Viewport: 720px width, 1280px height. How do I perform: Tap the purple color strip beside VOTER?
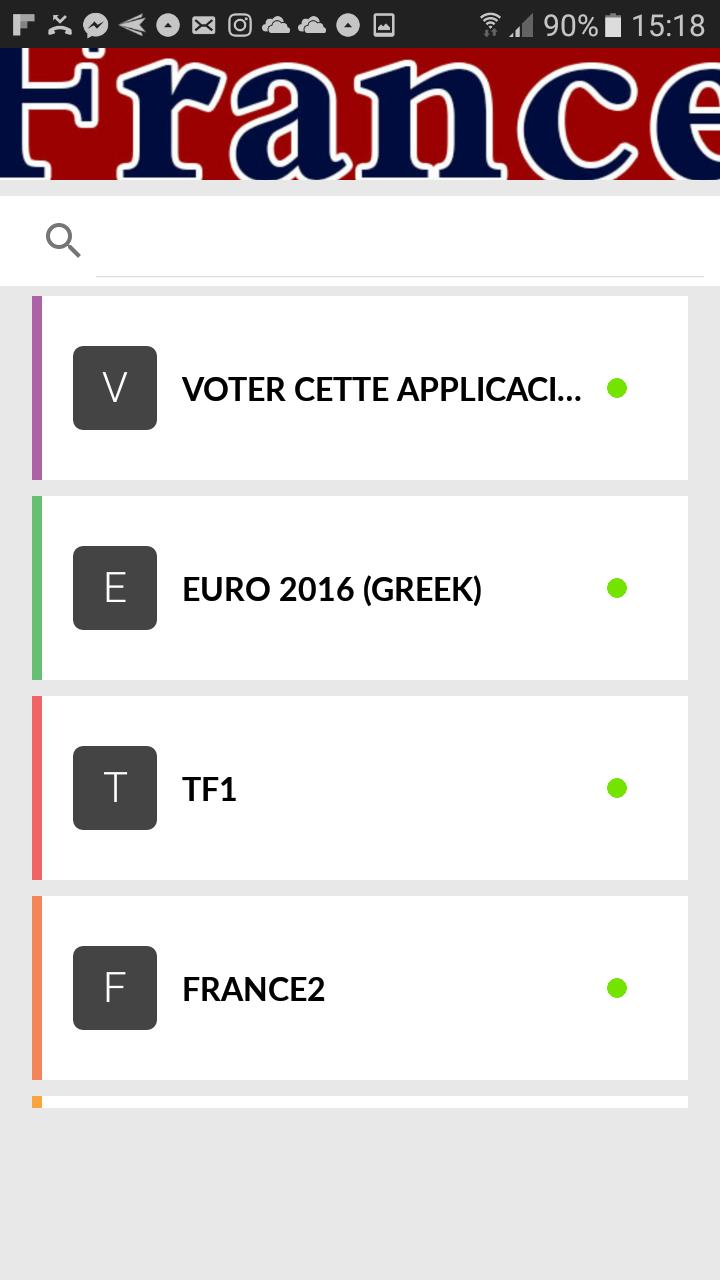point(37,388)
